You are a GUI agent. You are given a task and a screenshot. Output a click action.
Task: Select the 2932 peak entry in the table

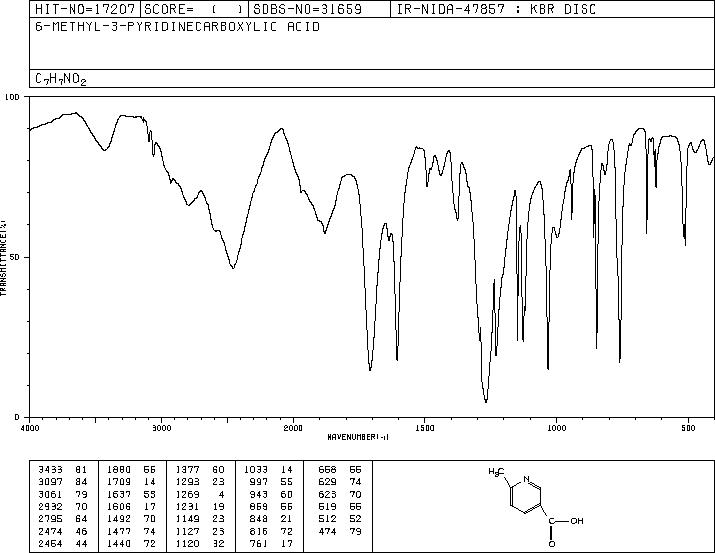click(63, 507)
